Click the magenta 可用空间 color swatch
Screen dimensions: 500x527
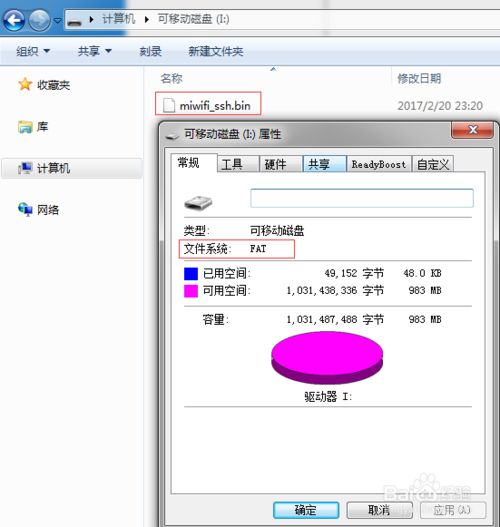[x=191, y=291]
